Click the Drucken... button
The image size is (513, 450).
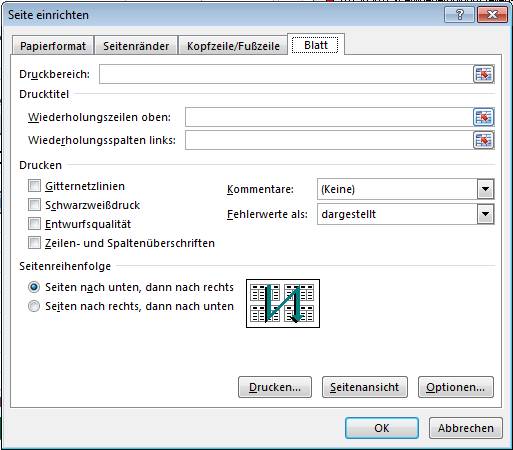(275, 387)
